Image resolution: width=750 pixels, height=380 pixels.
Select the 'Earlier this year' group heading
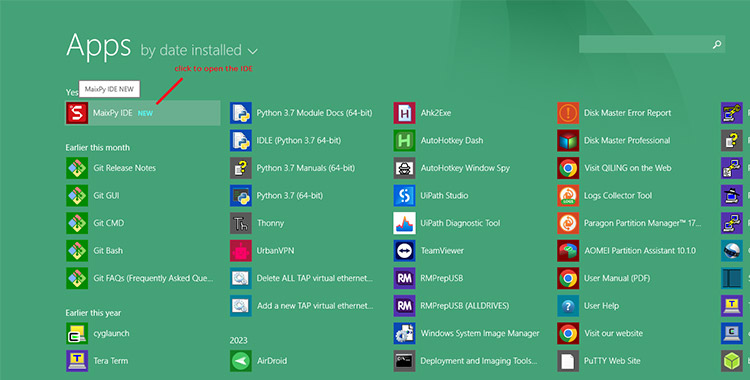(93, 313)
